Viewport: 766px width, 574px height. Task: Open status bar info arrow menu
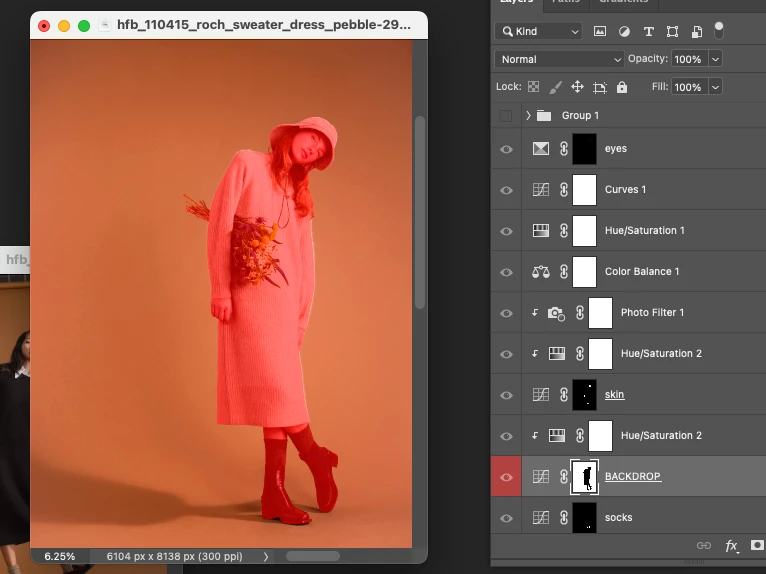(x=266, y=556)
